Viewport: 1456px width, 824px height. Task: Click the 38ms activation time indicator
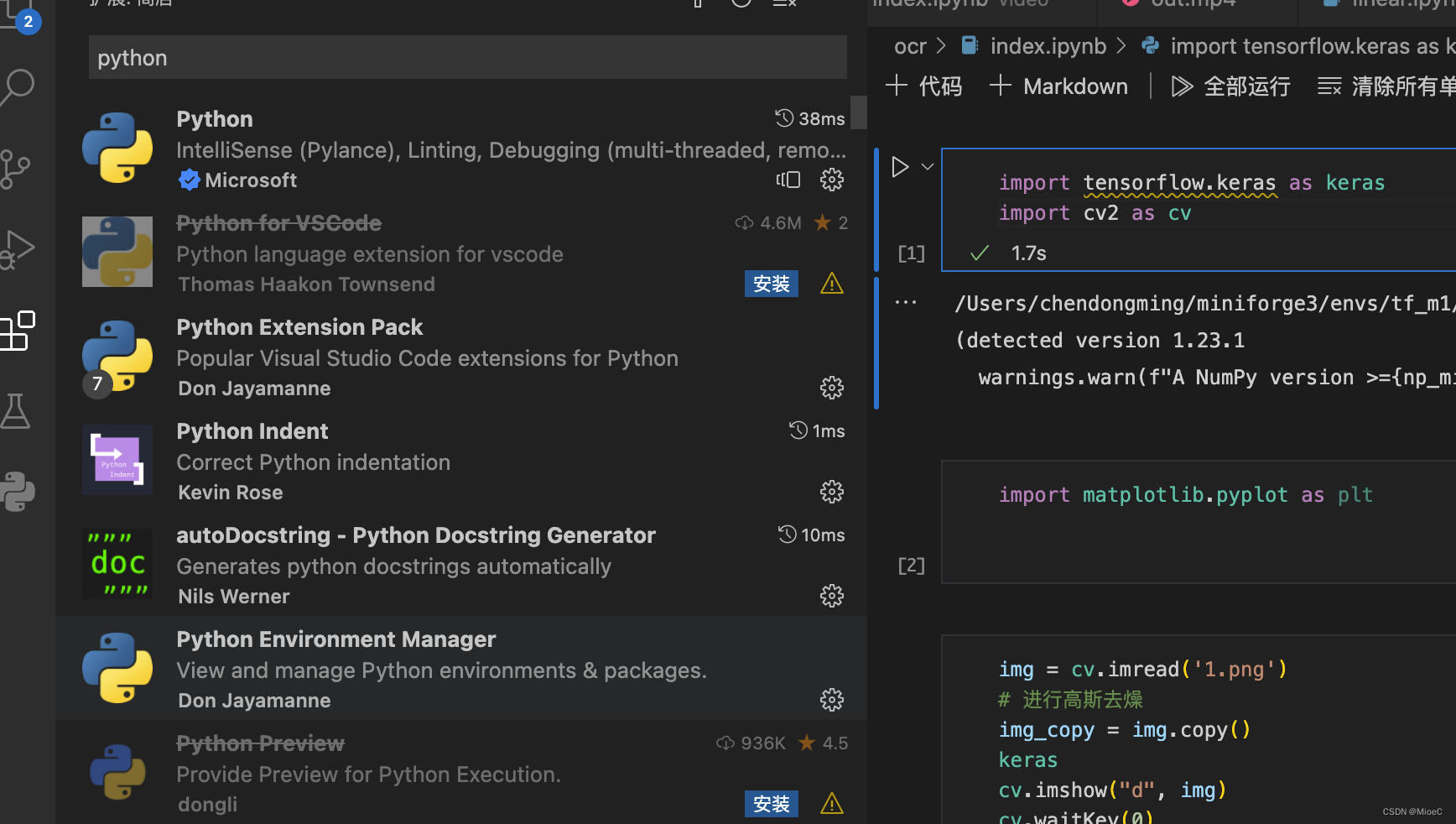pyautogui.click(x=810, y=118)
